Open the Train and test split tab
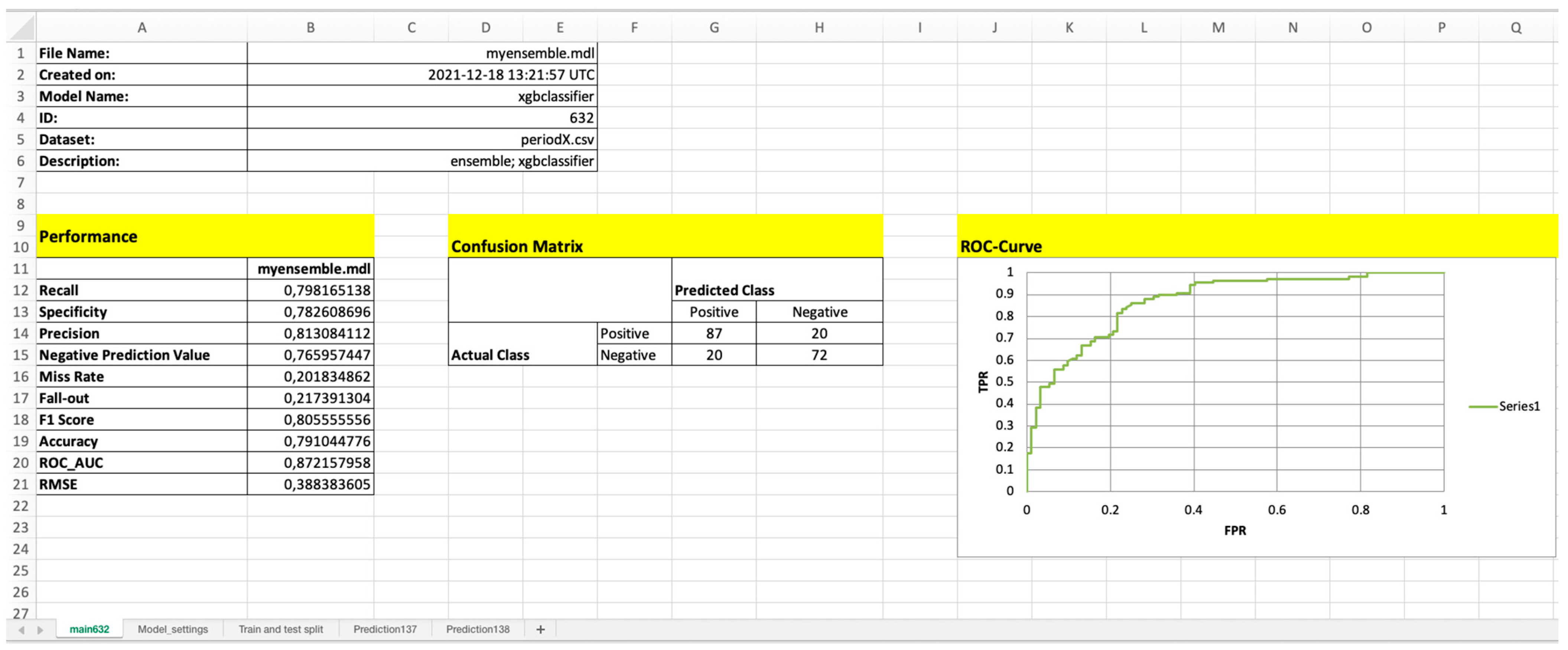Viewport: 1568px width, 650px height. (x=280, y=629)
